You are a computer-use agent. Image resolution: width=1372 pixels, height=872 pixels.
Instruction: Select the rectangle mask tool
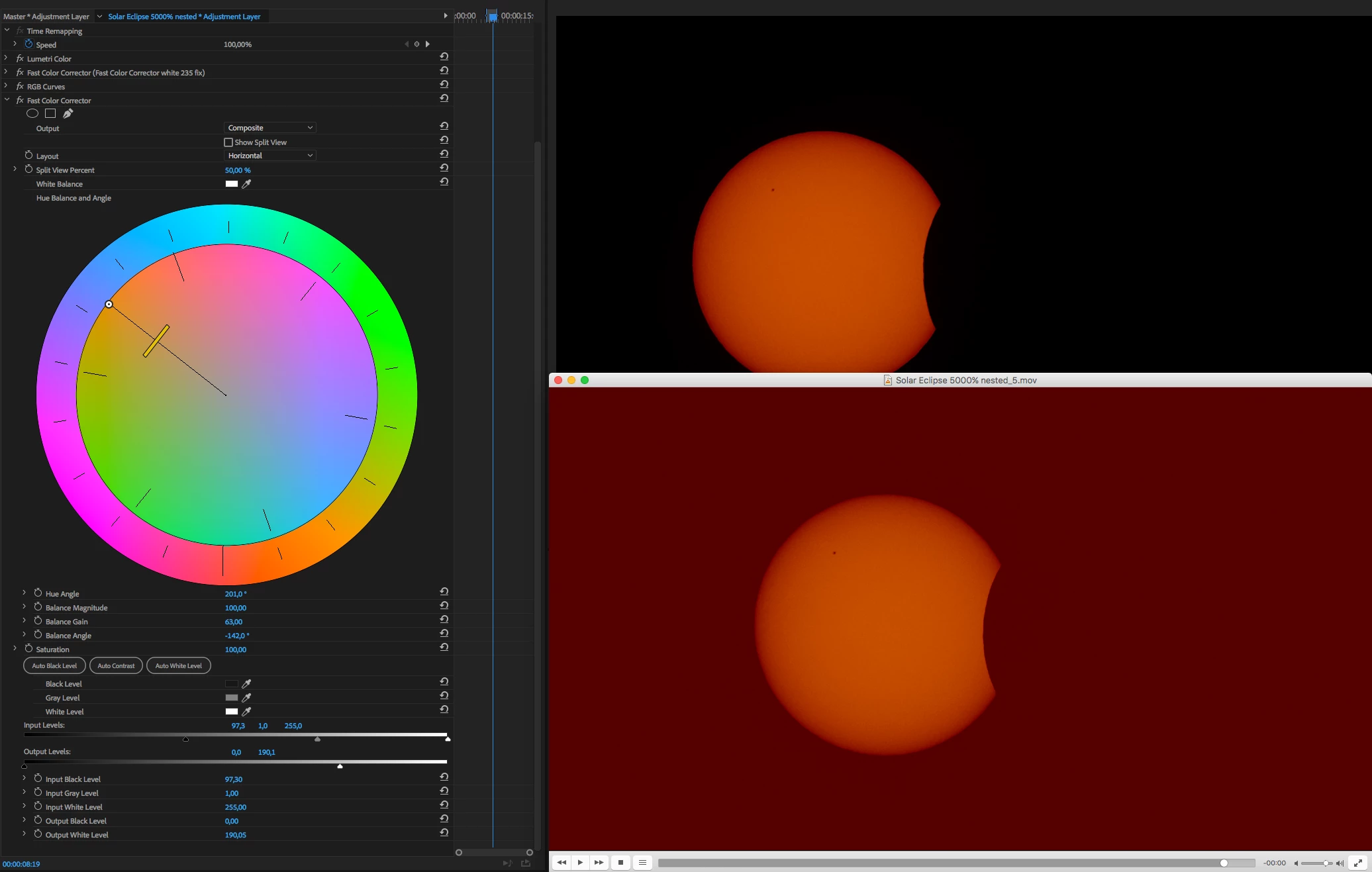(x=50, y=113)
